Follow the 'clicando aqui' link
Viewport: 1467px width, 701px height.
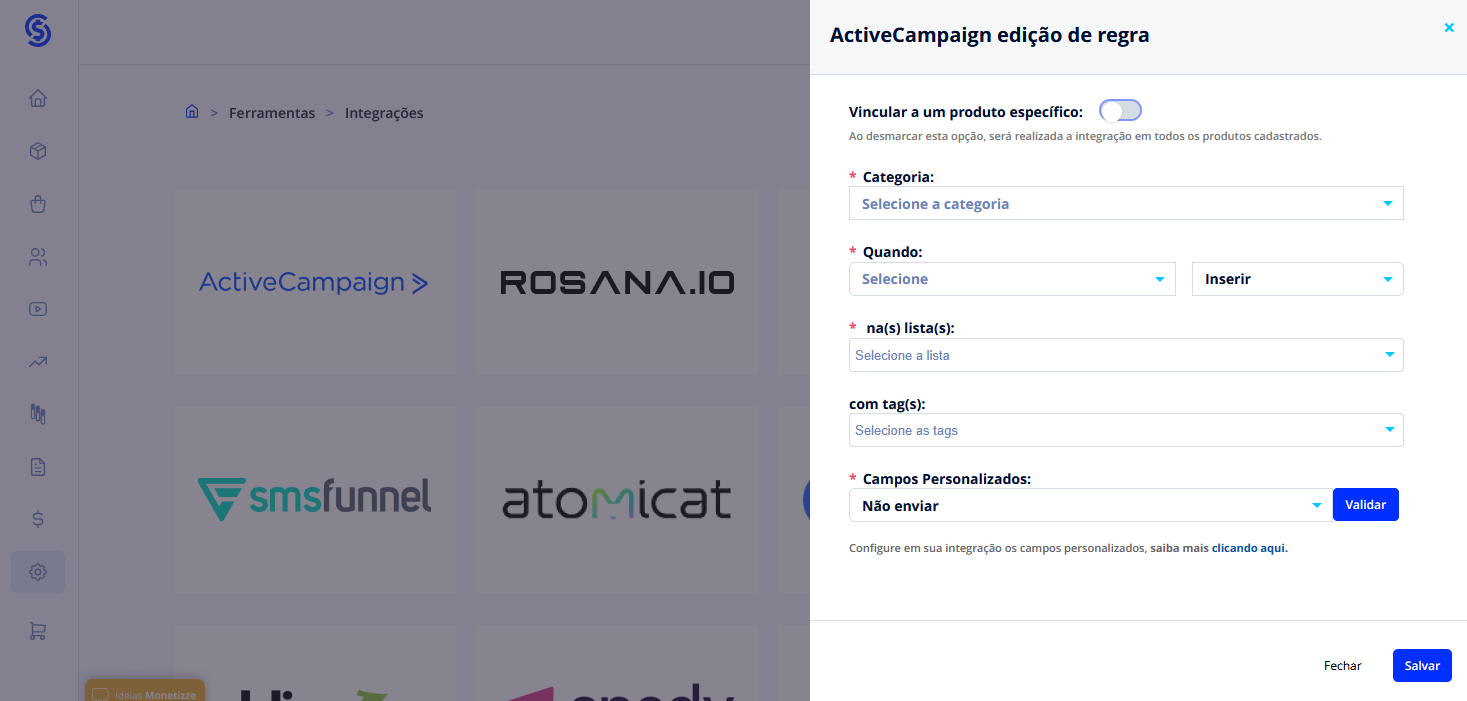pyautogui.click(x=1249, y=548)
